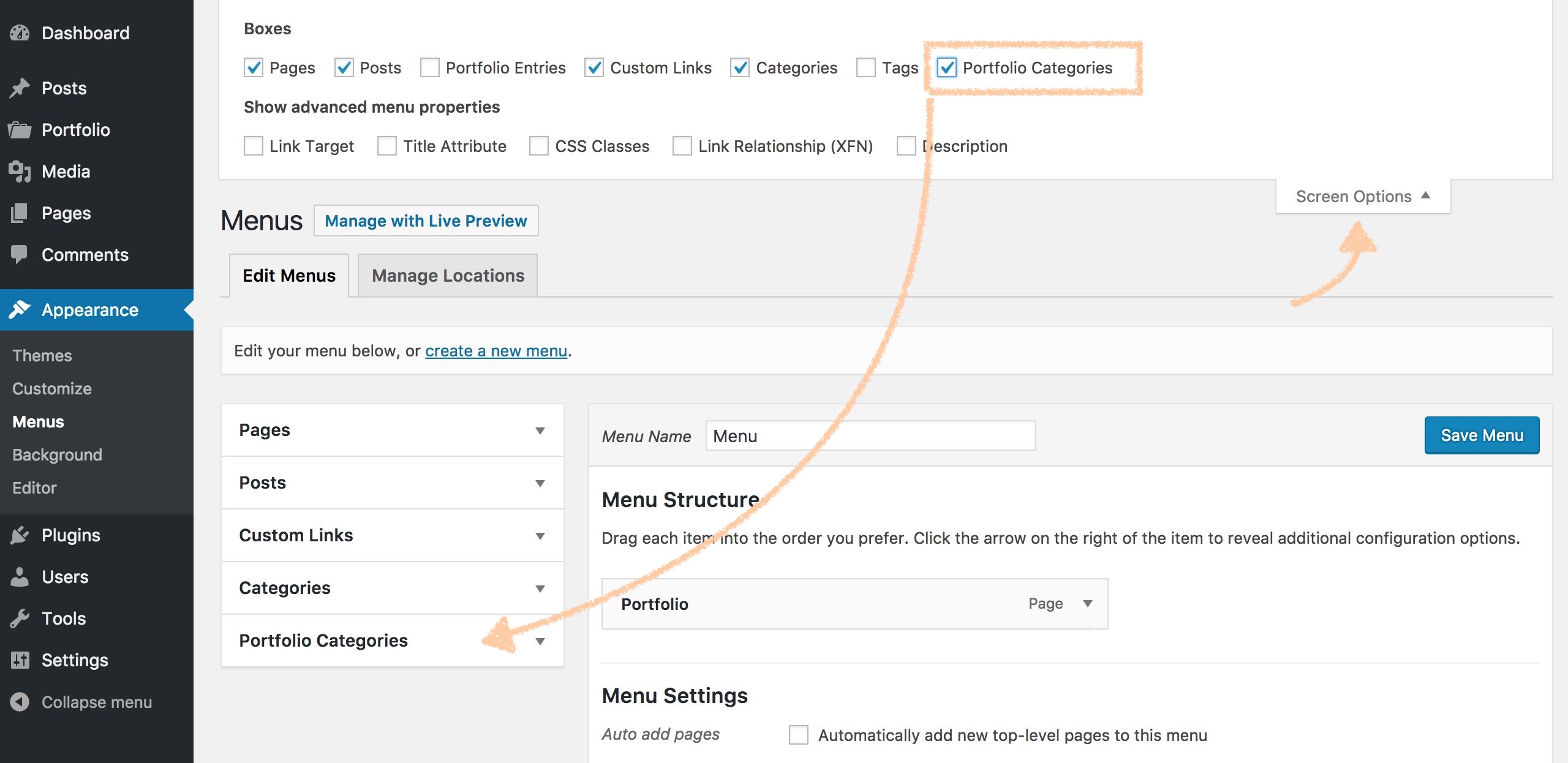Screen dimensions: 1568x763
Task: Enable the Portfolio Entries checkbox
Action: click(430, 67)
